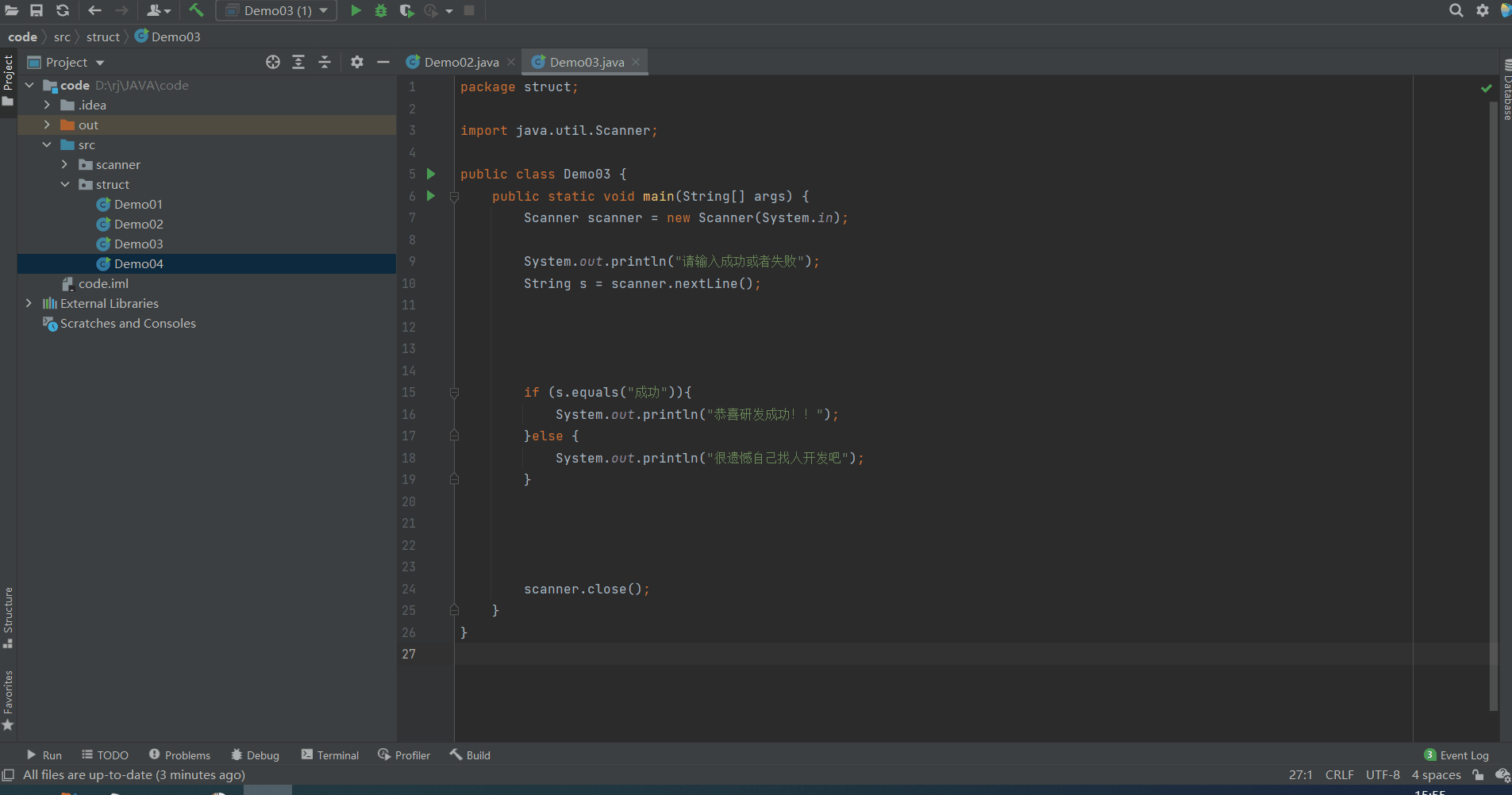Save all files with the floppy disk icon
This screenshot has height=795, width=1512.
tap(37, 10)
